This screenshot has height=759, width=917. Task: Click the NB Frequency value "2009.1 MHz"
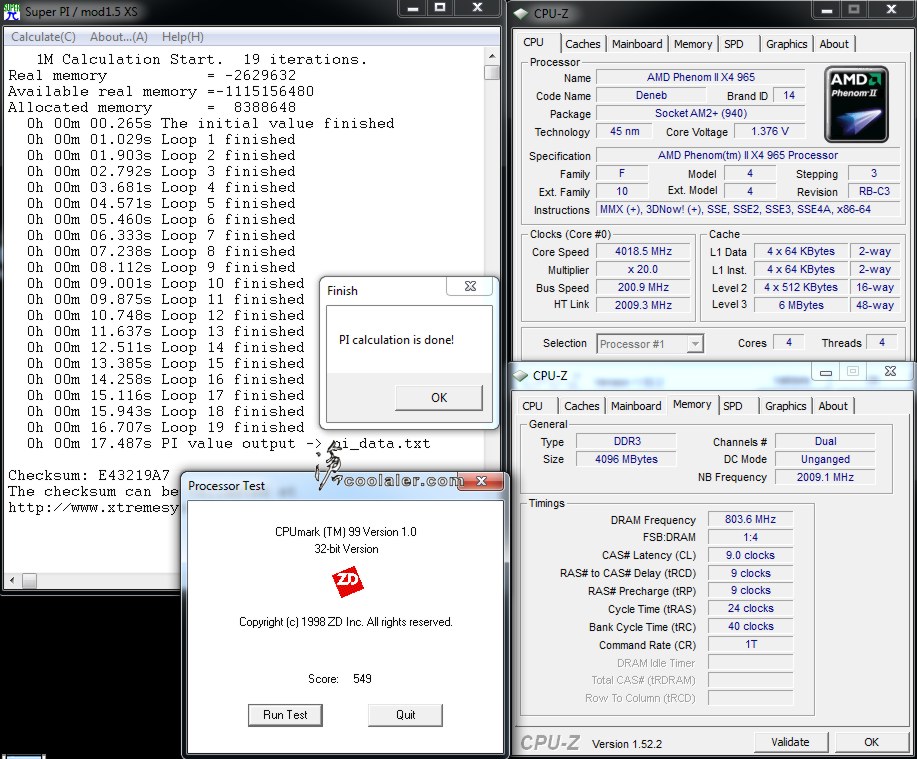coord(825,477)
